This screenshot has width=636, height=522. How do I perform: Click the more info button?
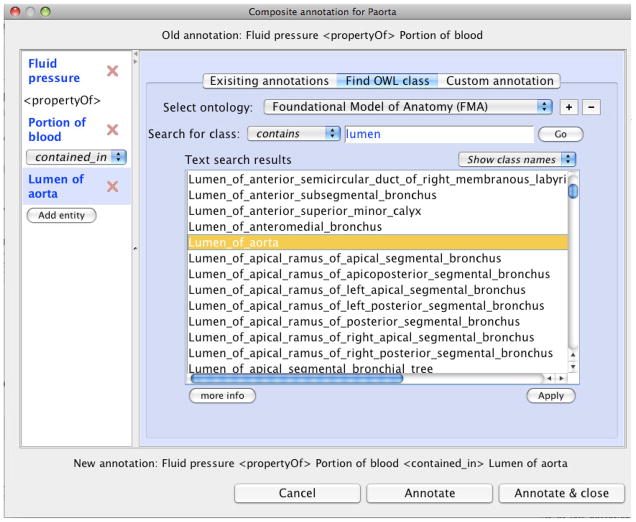(x=222, y=396)
